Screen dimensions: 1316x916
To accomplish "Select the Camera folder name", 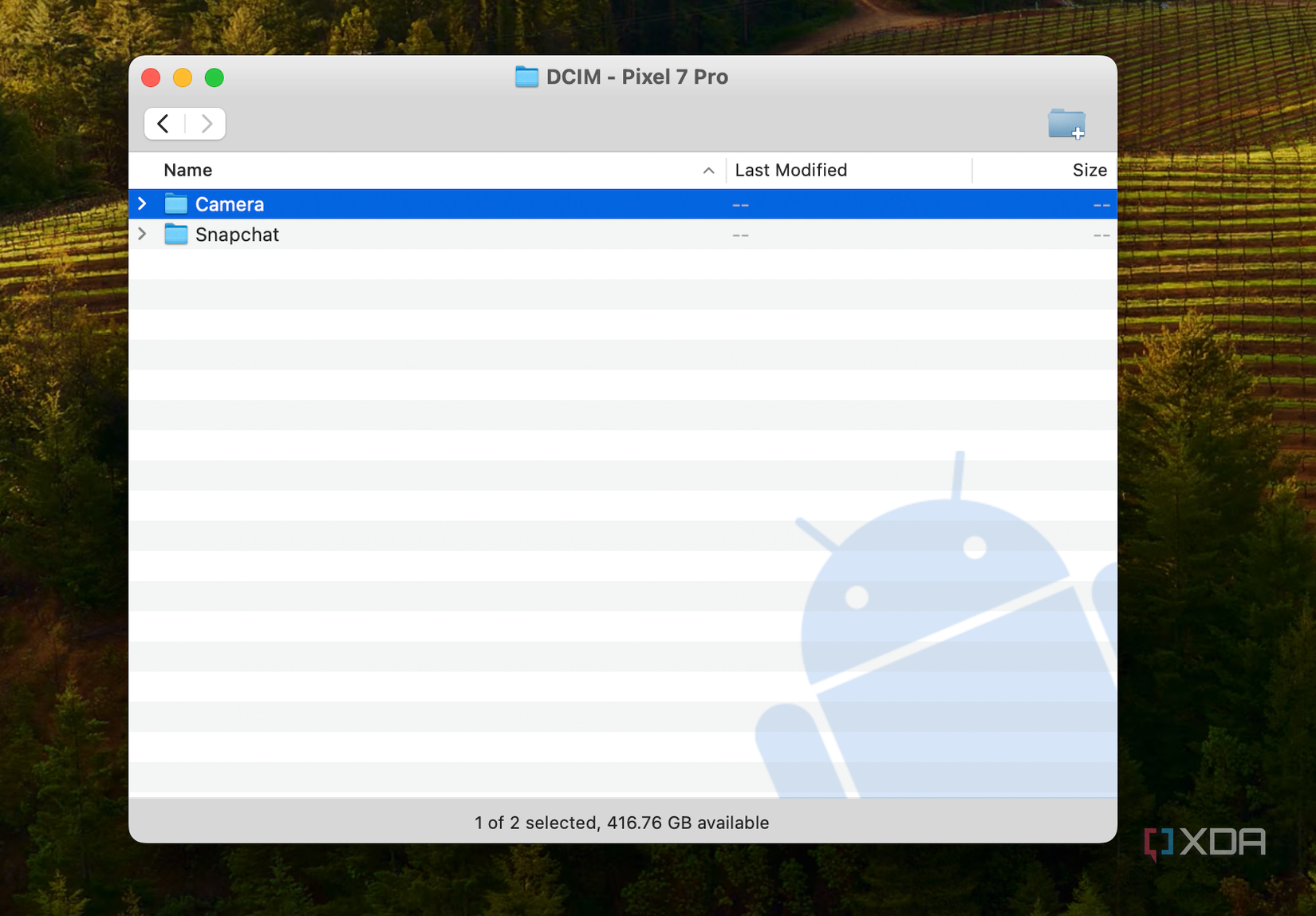I will point(230,204).
